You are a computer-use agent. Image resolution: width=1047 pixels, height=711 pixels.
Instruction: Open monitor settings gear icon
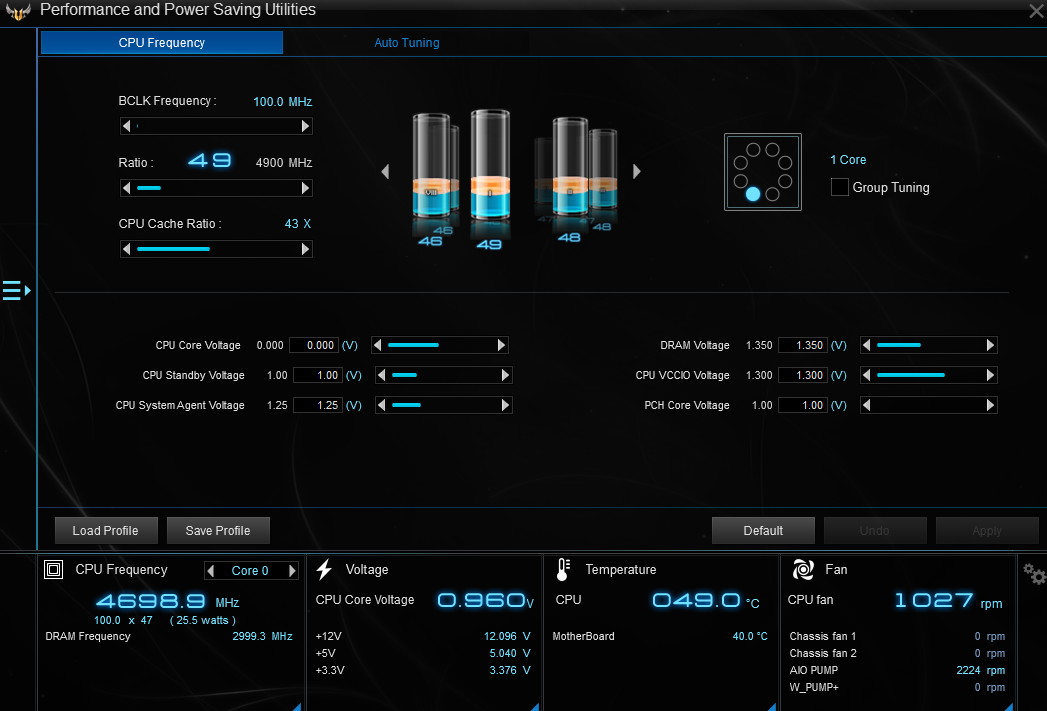1034,573
